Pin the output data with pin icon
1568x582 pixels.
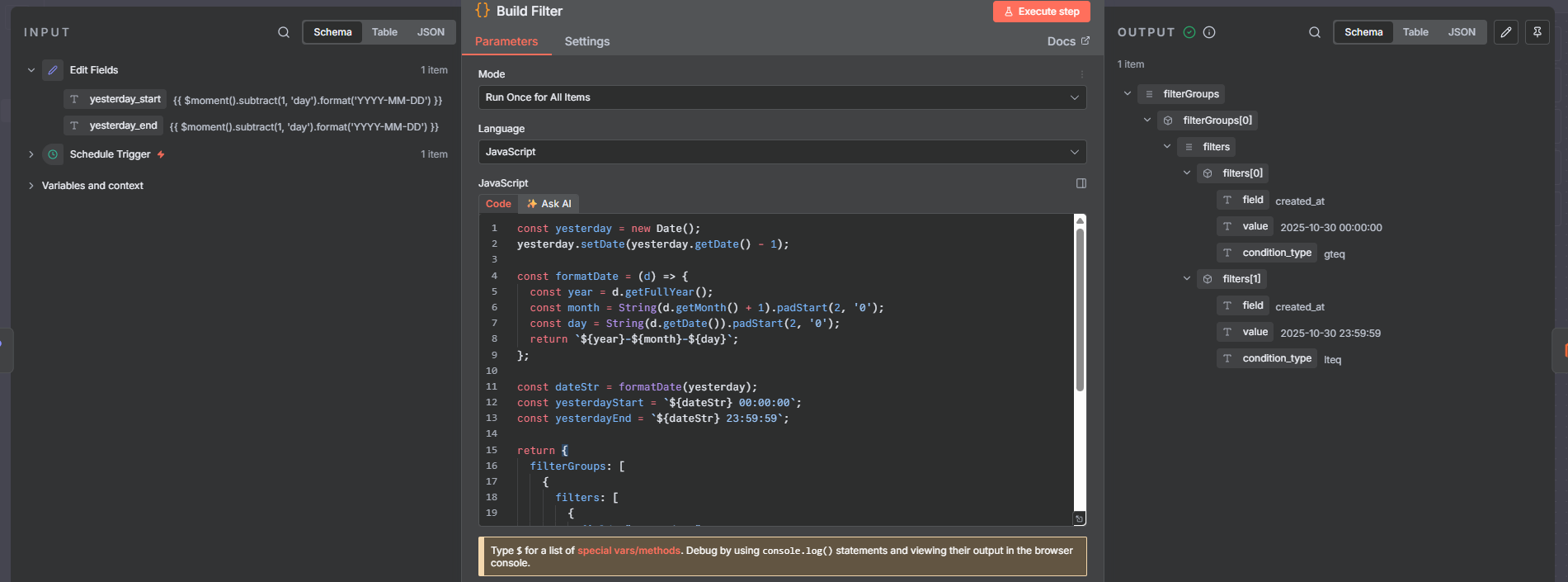[x=1537, y=32]
